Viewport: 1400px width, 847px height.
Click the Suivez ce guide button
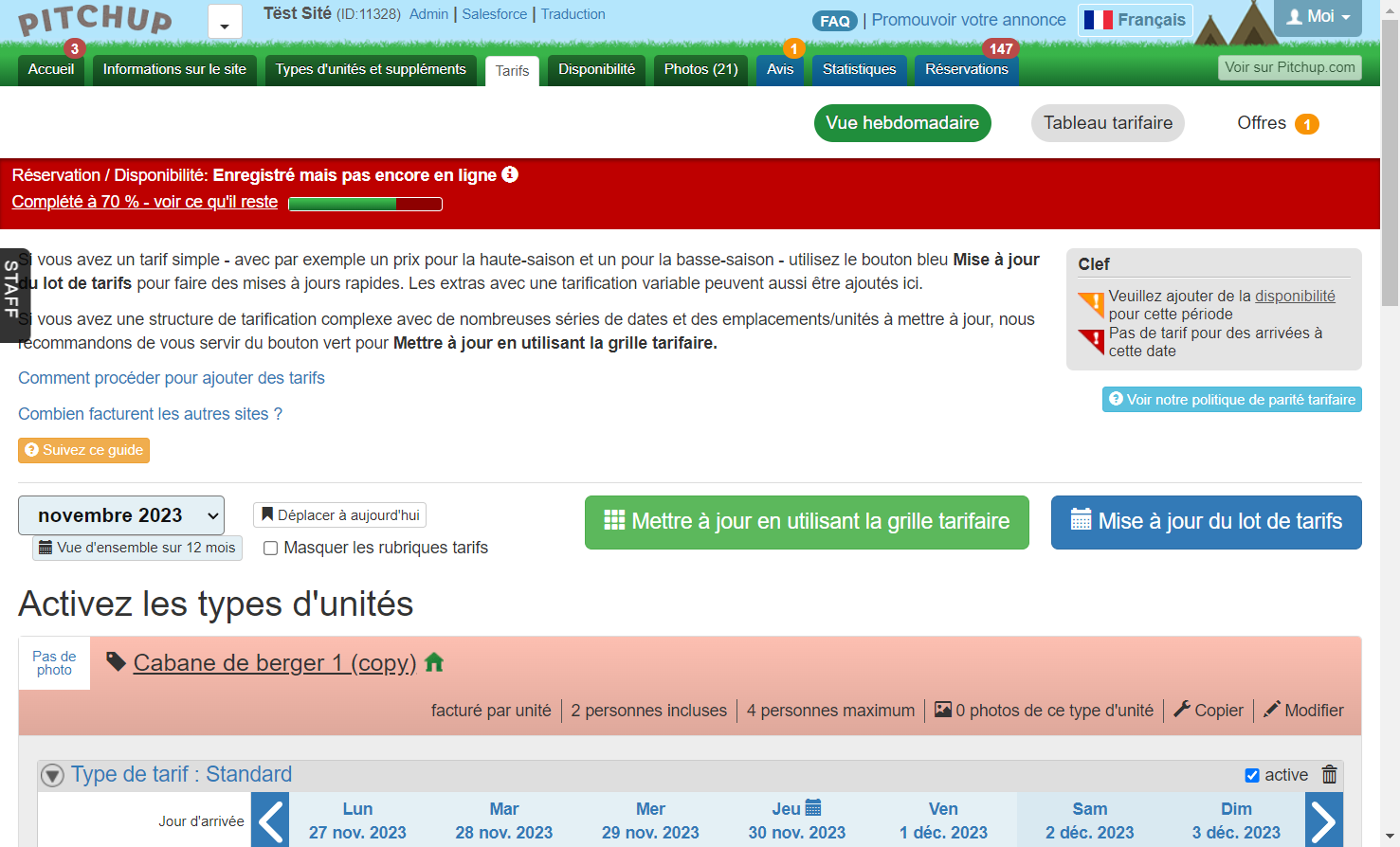click(x=83, y=450)
